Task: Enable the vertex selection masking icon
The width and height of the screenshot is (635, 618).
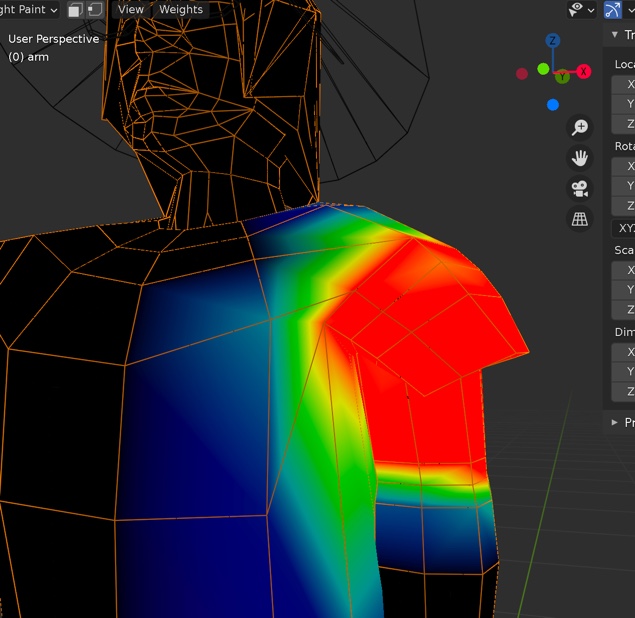Action: coord(95,9)
